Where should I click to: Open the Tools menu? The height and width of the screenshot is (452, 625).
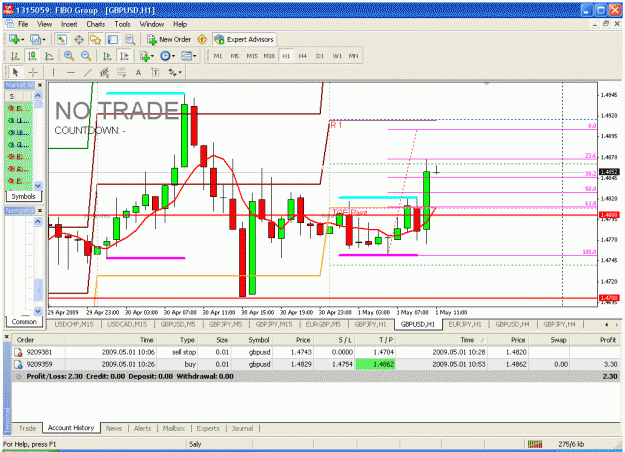point(122,24)
